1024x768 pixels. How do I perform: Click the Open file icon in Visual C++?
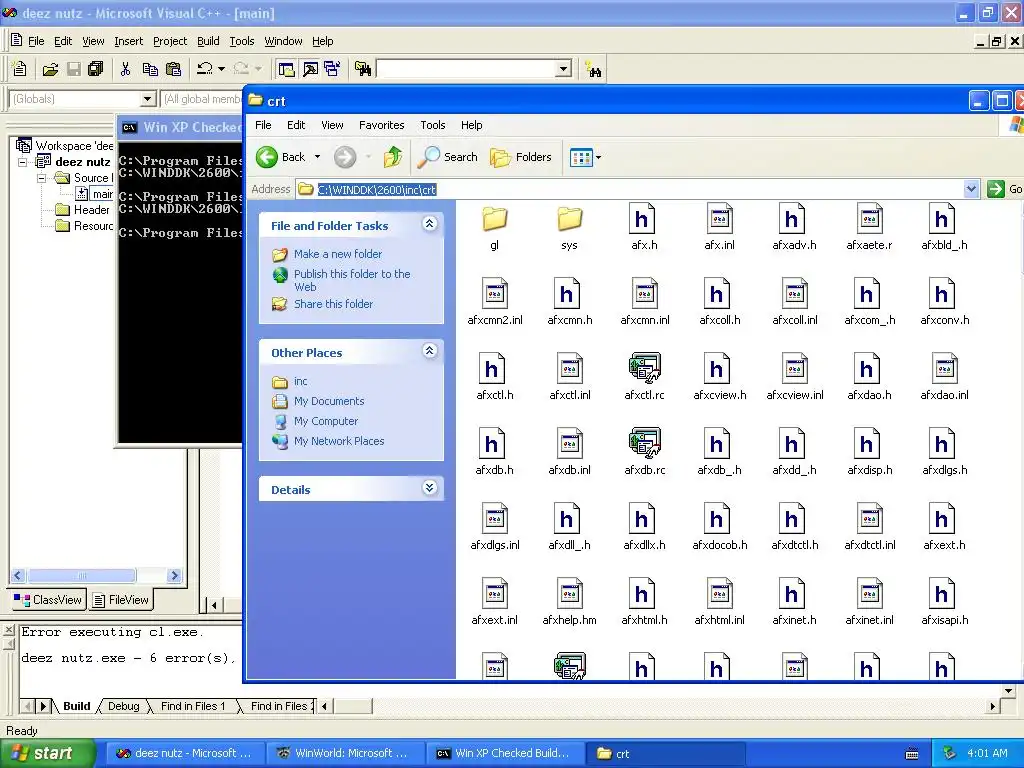pyautogui.click(x=50, y=69)
